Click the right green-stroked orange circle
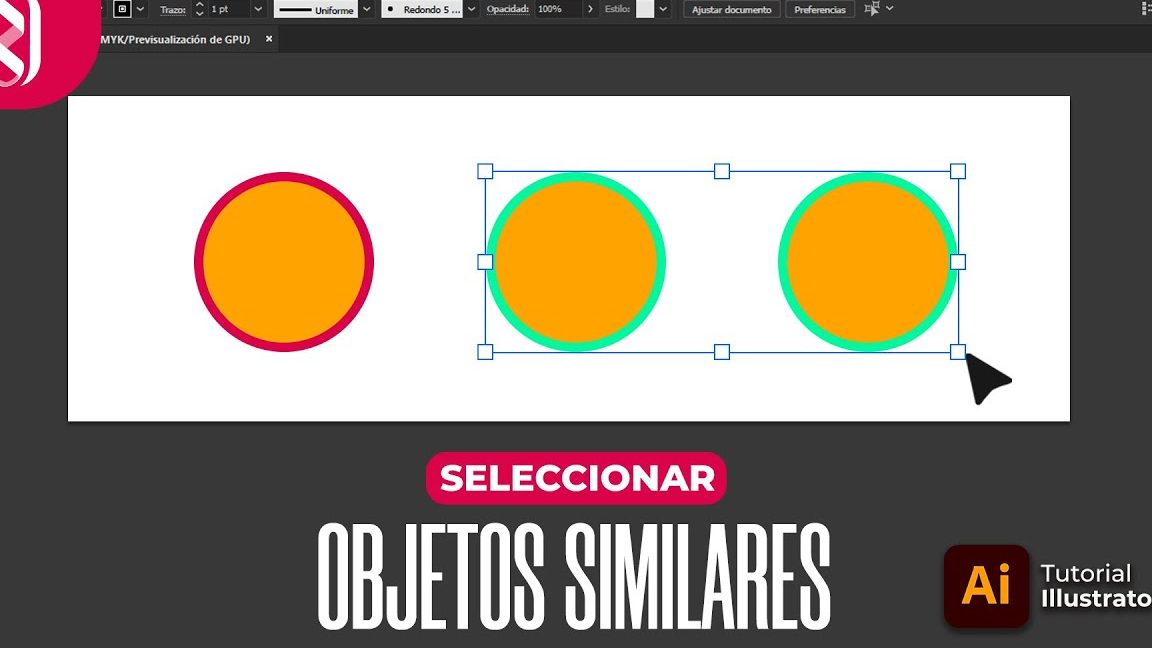This screenshot has height=648, width=1152. pos(868,262)
